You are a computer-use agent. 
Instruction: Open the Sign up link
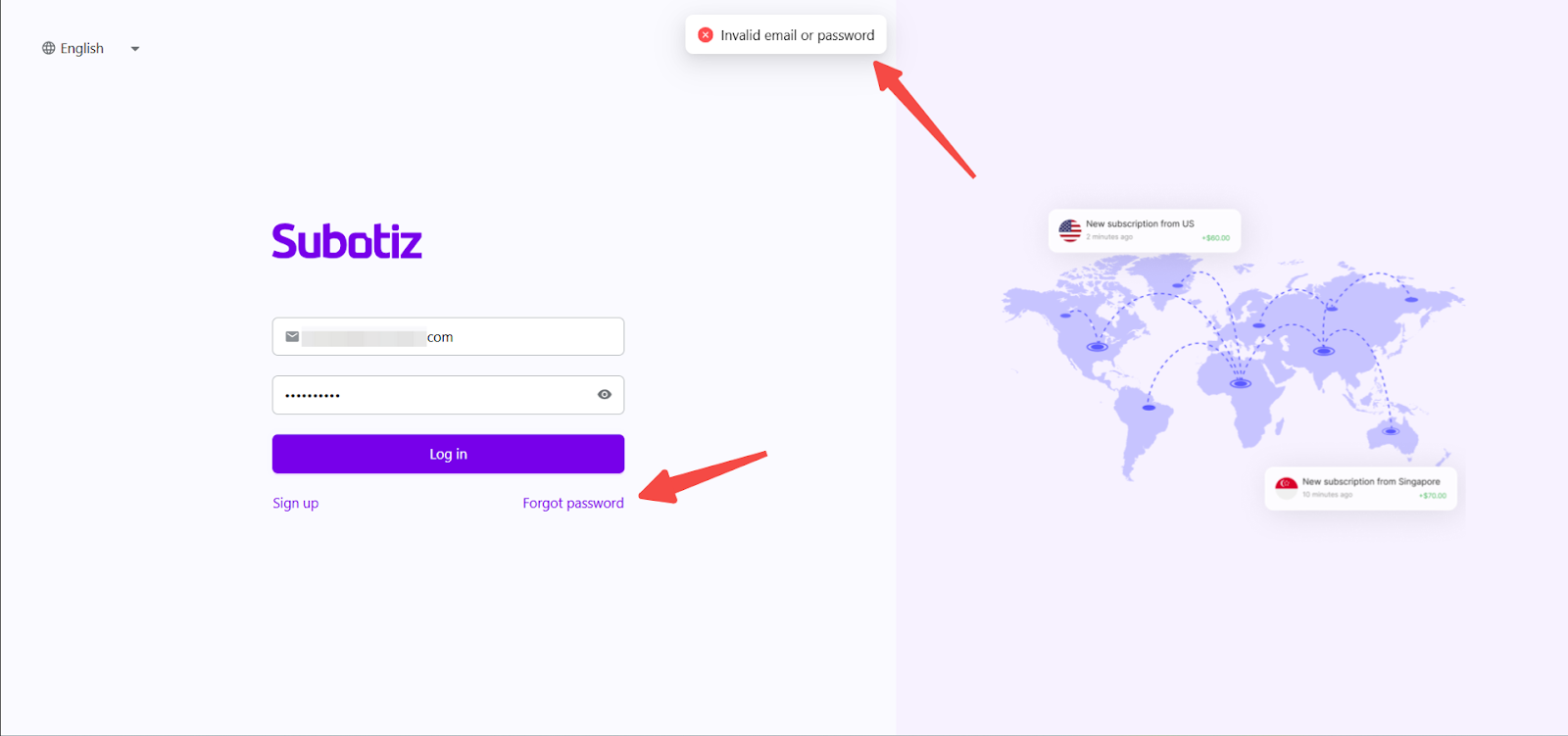295,503
